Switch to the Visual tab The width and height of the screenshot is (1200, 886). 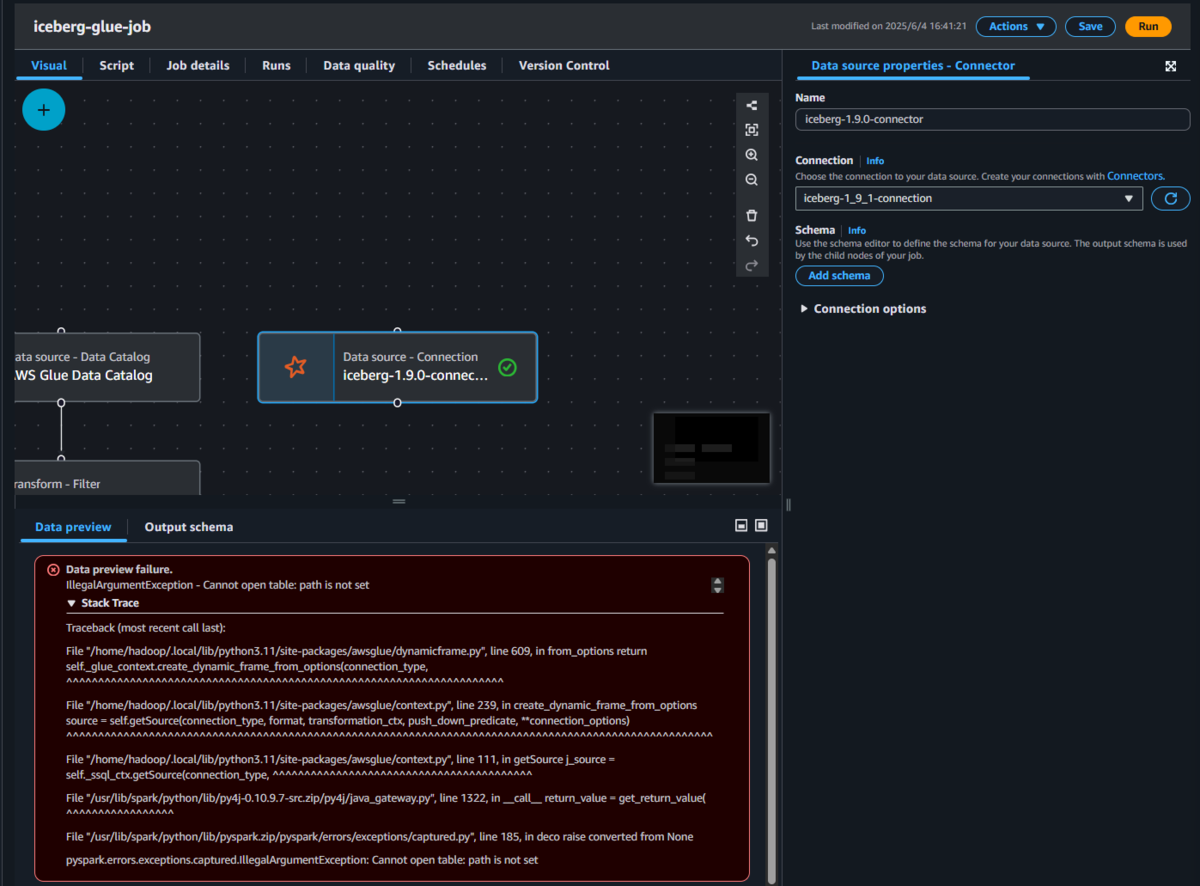pos(49,65)
